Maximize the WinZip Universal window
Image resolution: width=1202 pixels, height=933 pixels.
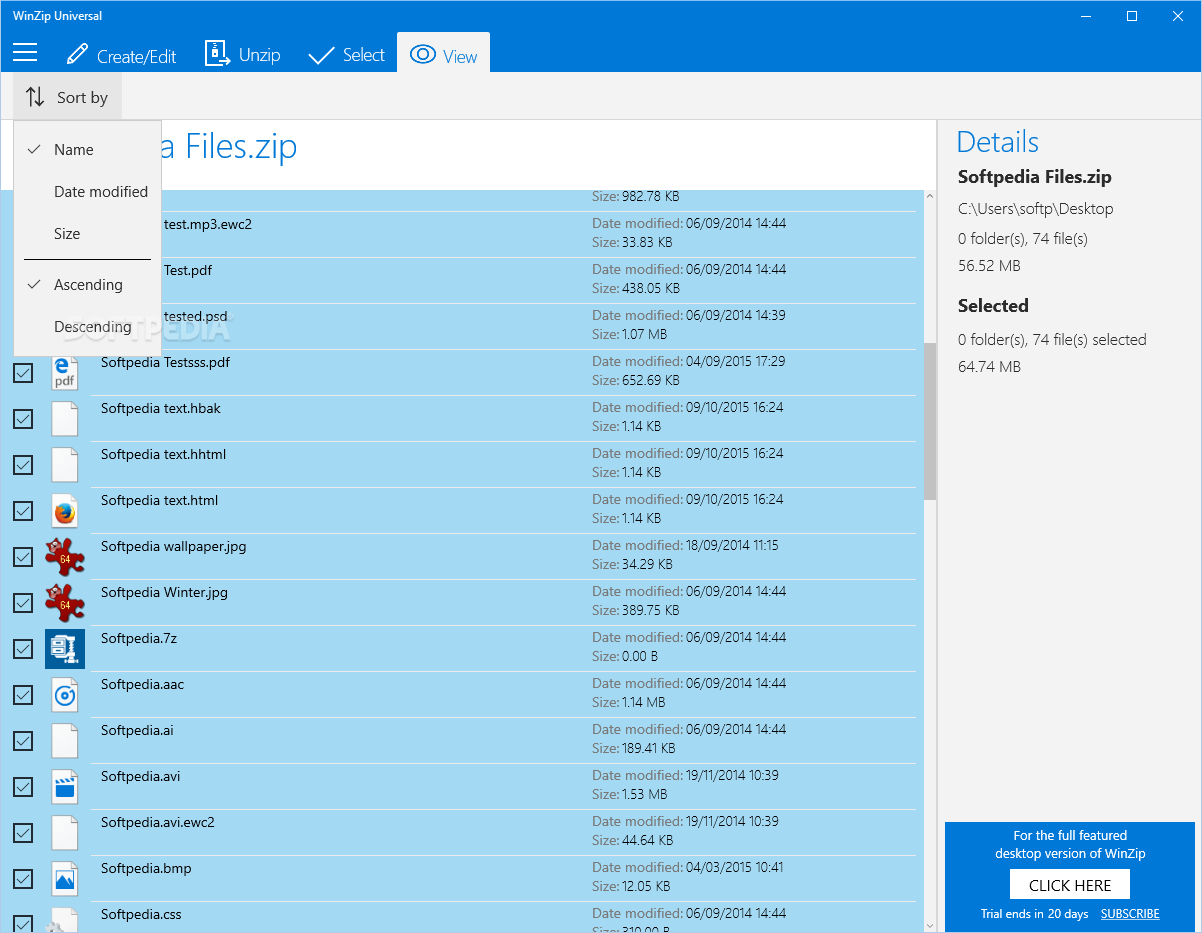pos(1132,16)
